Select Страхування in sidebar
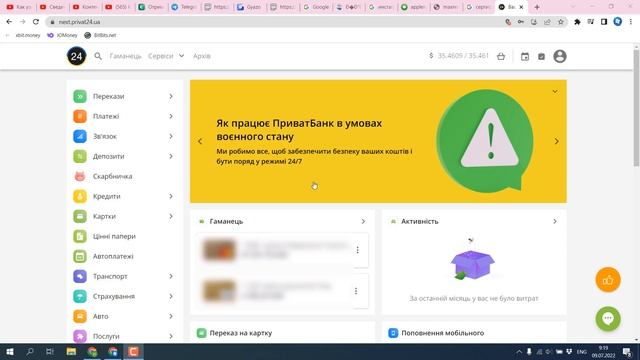This screenshot has height=360, width=640. [113, 296]
